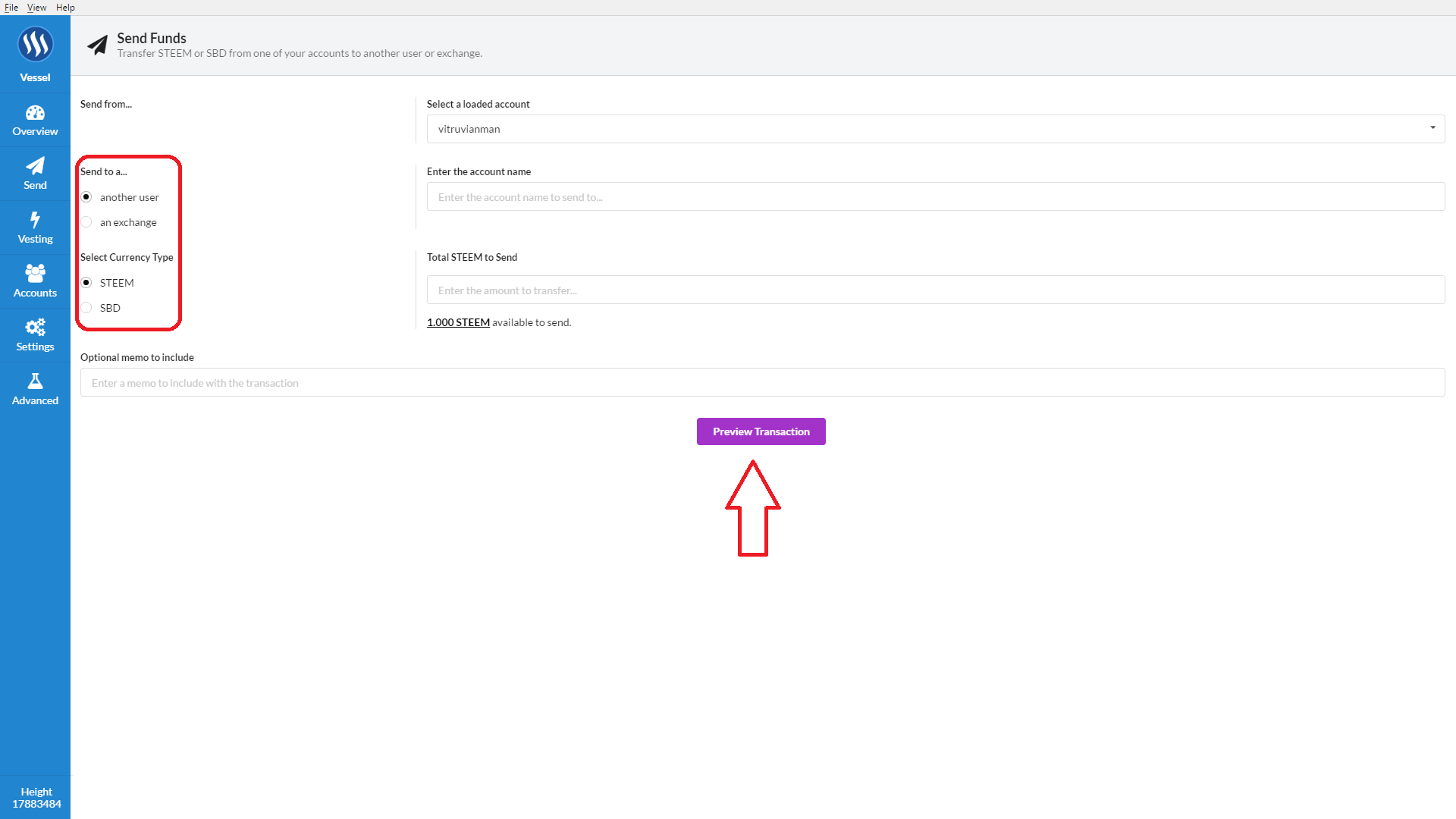The image size is (1456, 819).
Task: Choose STEEM currency radio button
Action: (86, 283)
